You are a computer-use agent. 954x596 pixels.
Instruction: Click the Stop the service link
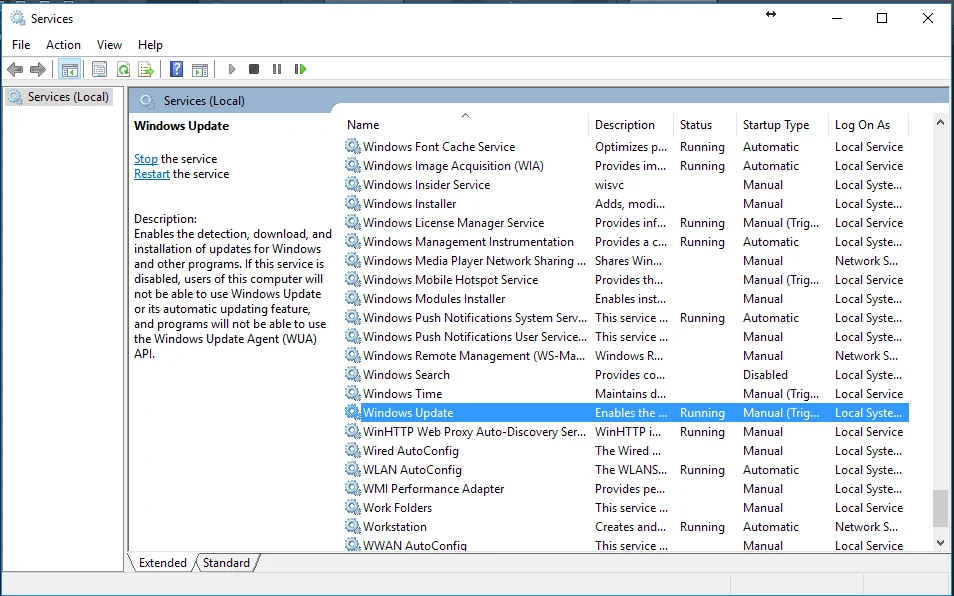pos(145,159)
